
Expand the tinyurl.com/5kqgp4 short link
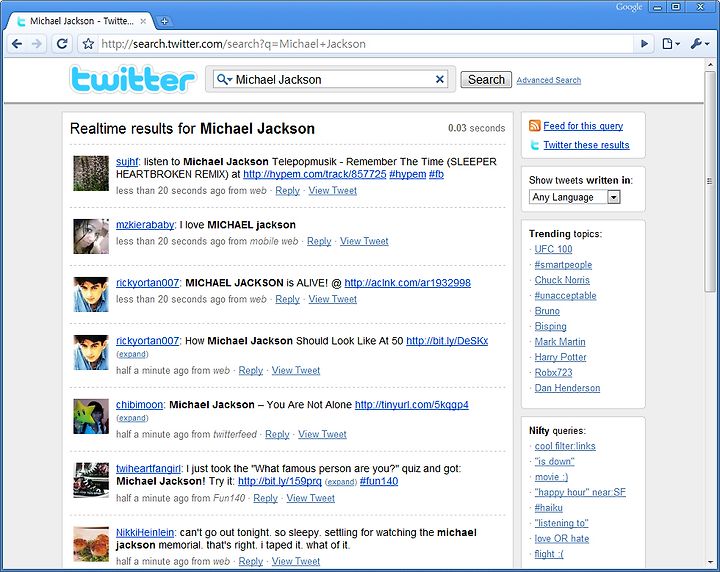(x=132, y=418)
